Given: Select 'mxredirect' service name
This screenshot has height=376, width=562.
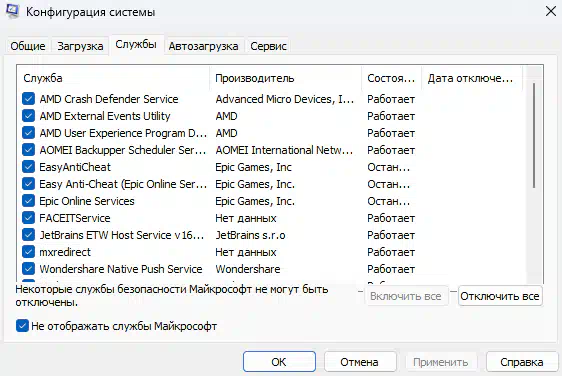Looking at the screenshot, I should 65,252.
